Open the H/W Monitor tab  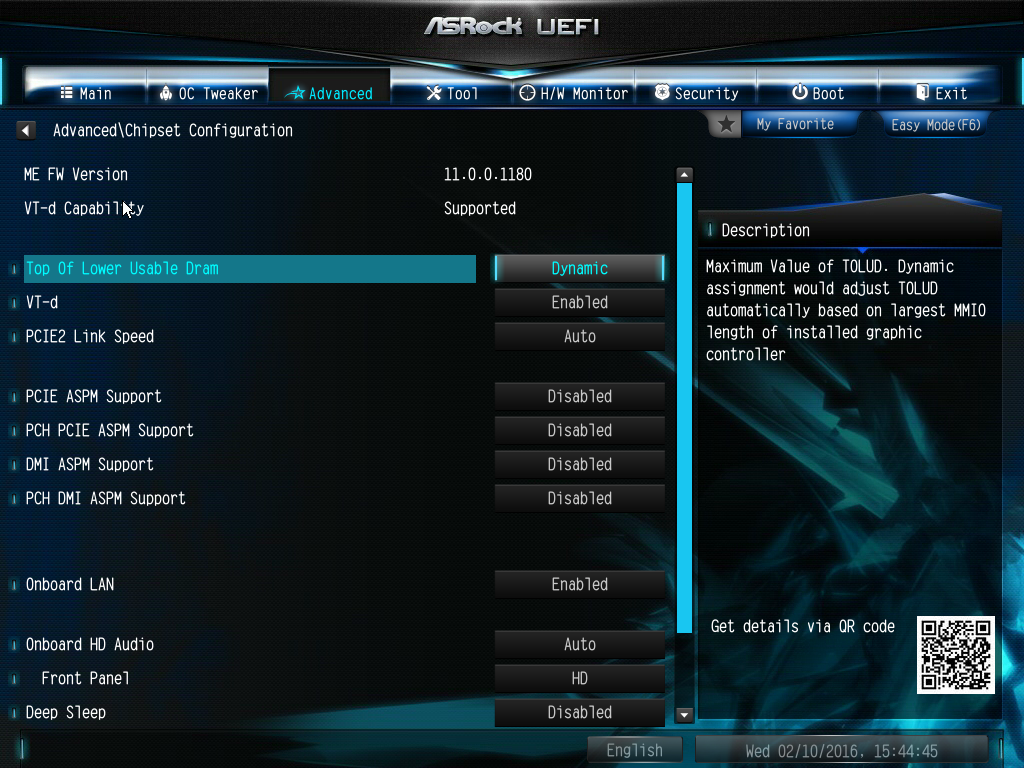[x=574, y=93]
